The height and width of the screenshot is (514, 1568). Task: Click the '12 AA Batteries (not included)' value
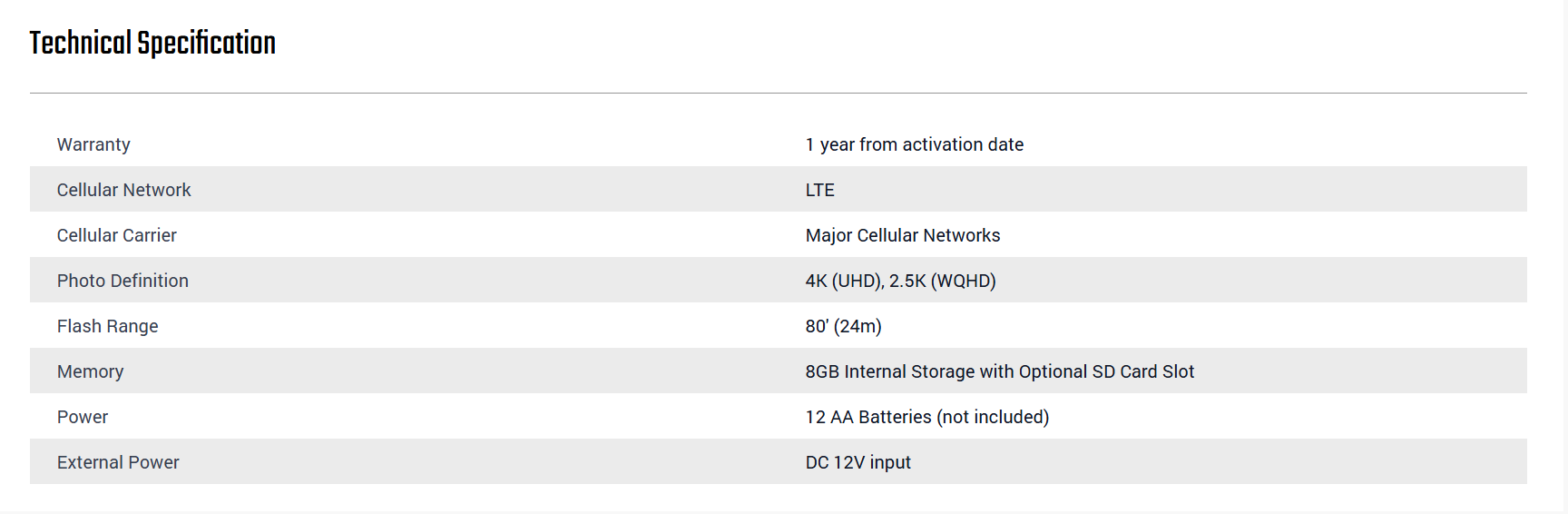[x=926, y=417]
